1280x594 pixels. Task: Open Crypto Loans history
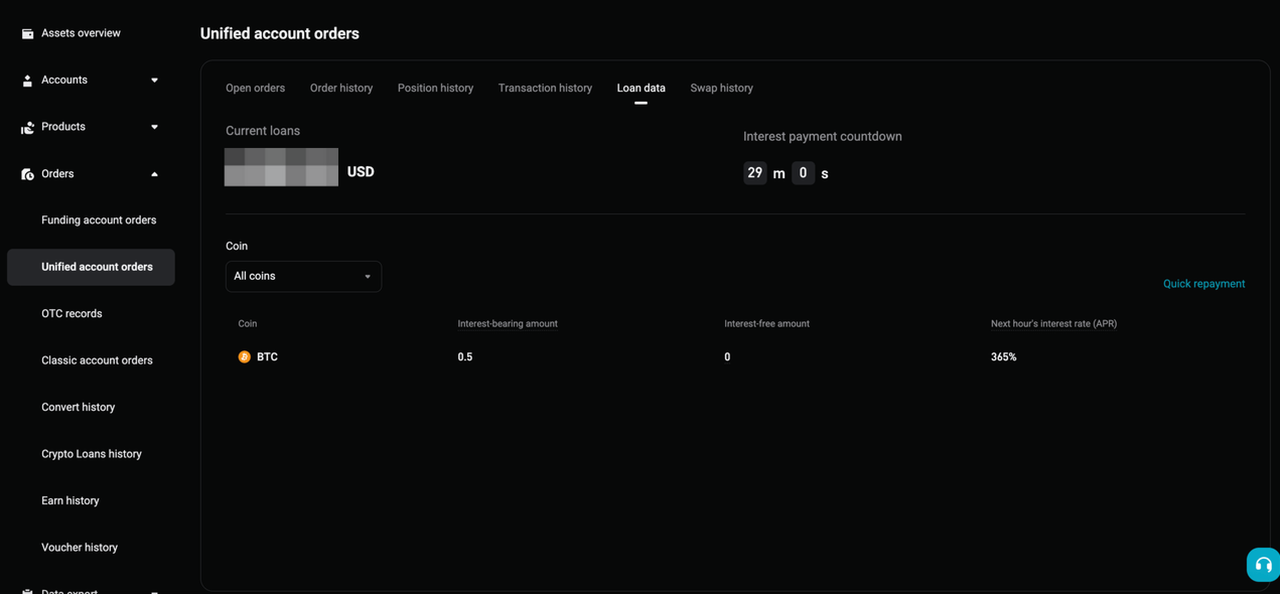(x=92, y=454)
